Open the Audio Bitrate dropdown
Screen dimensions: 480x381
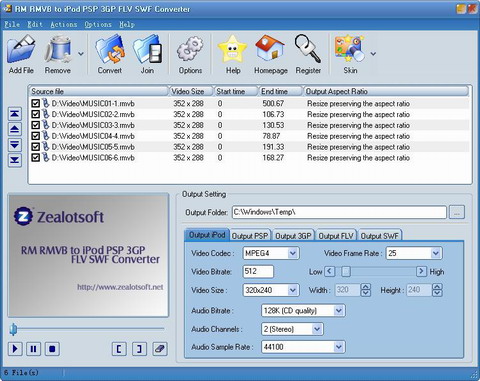click(x=338, y=311)
